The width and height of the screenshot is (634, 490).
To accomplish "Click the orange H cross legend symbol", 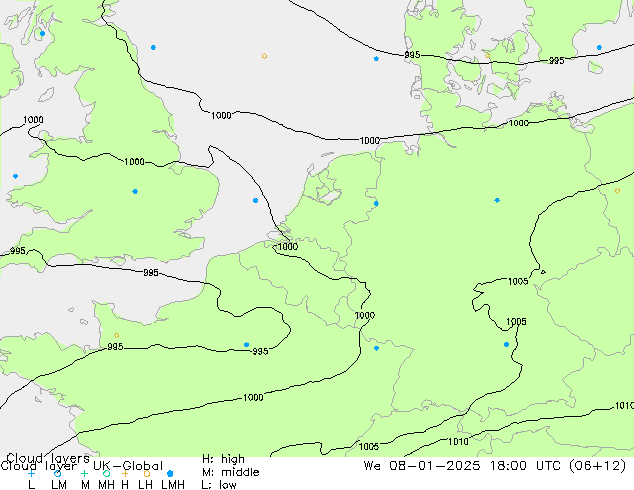I will tap(125, 473).
